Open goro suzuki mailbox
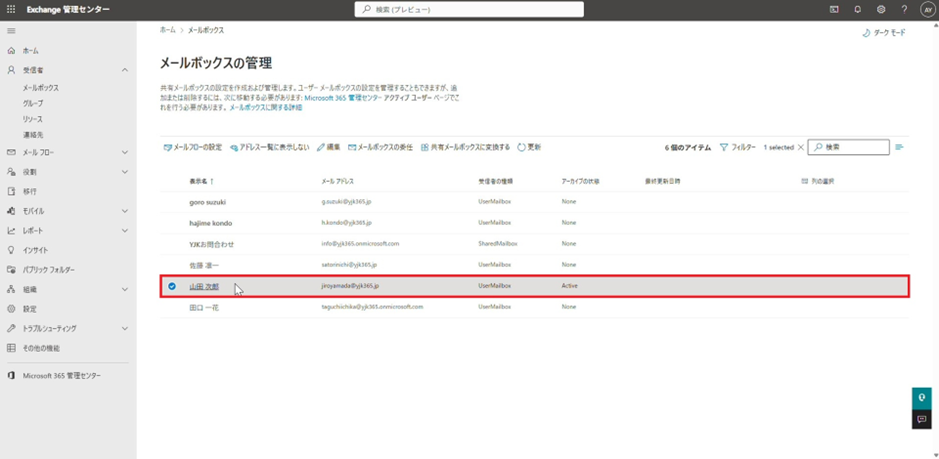The image size is (939, 459). click(x=208, y=202)
